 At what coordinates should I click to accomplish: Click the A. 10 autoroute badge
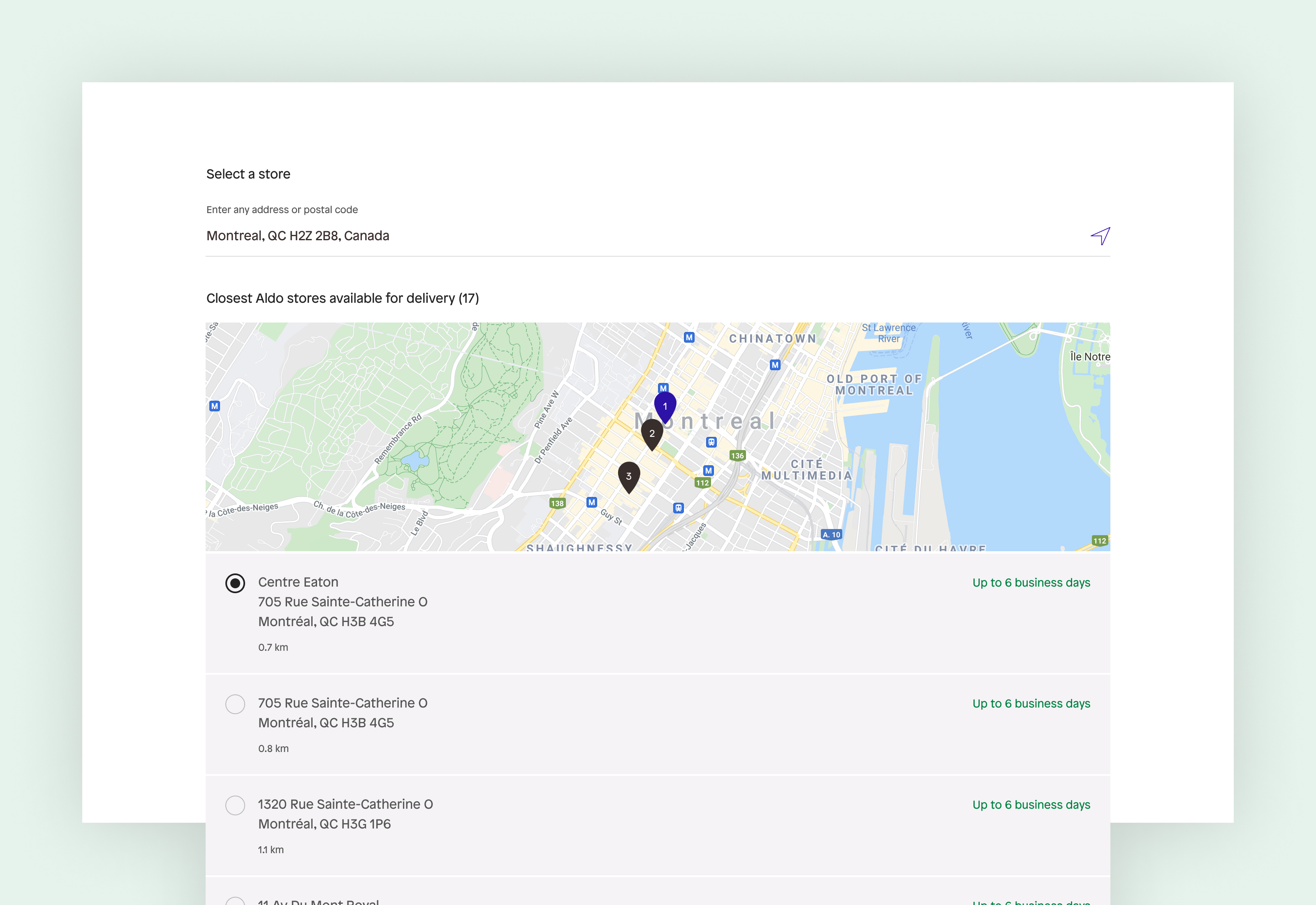point(832,534)
